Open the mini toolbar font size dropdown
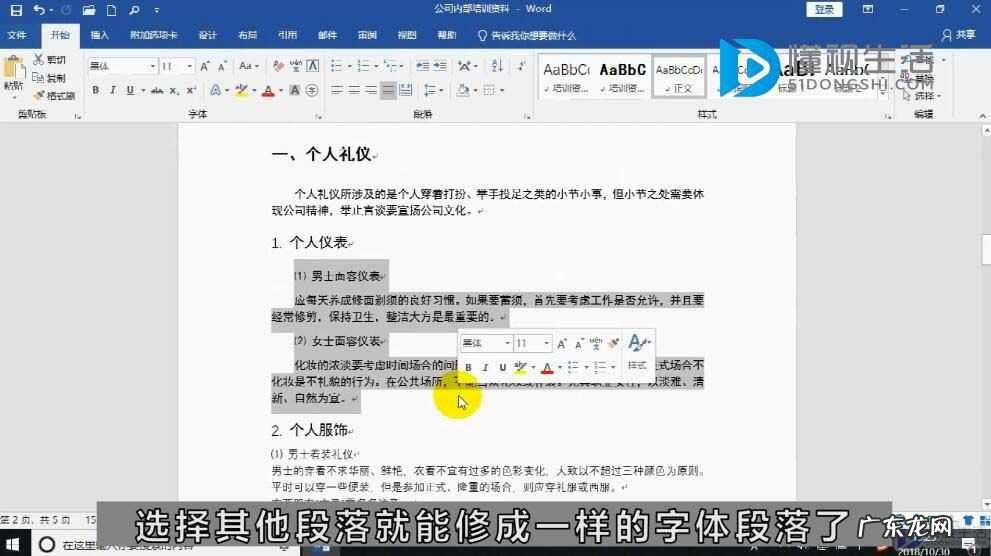Viewport: 991px width, 556px height. [x=547, y=343]
